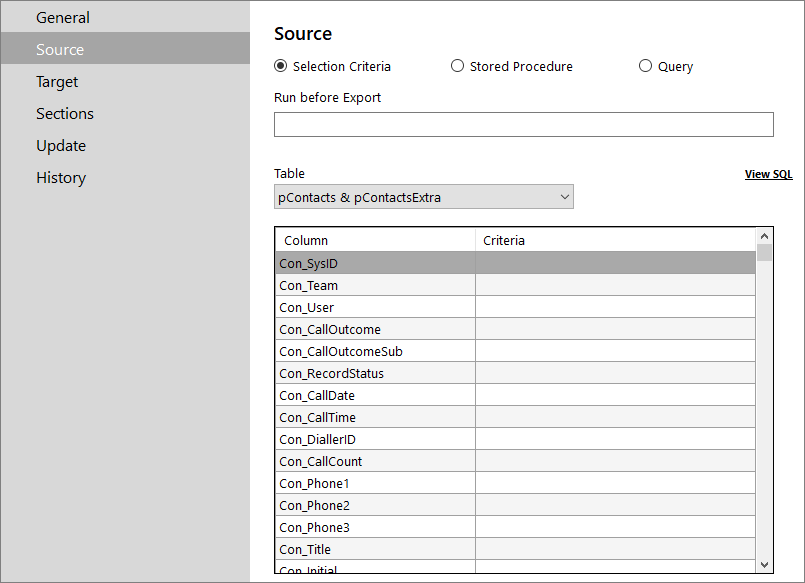This screenshot has width=805, height=583.
Task: Show the History page
Action: (61, 178)
